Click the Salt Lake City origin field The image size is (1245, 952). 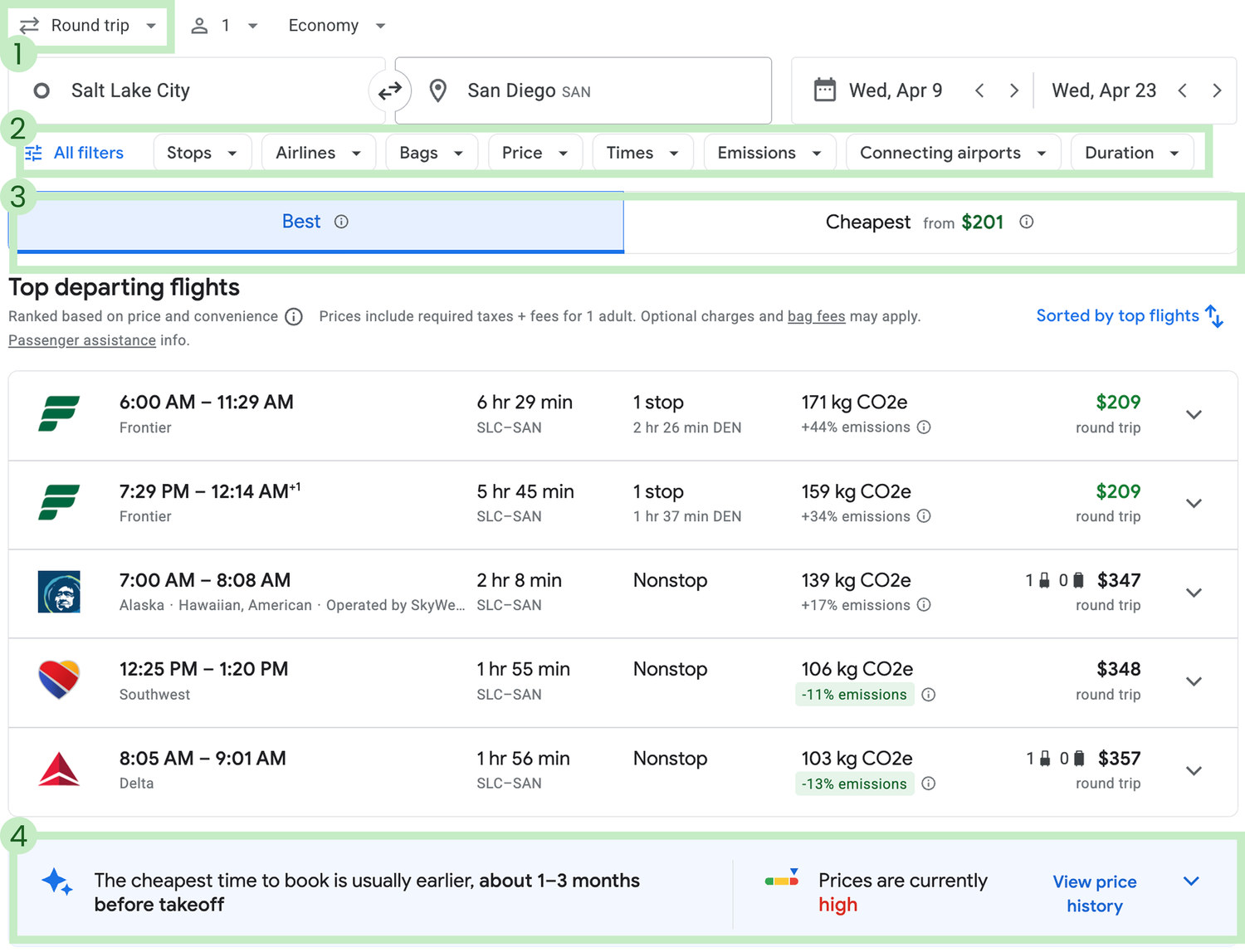click(197, 90)
